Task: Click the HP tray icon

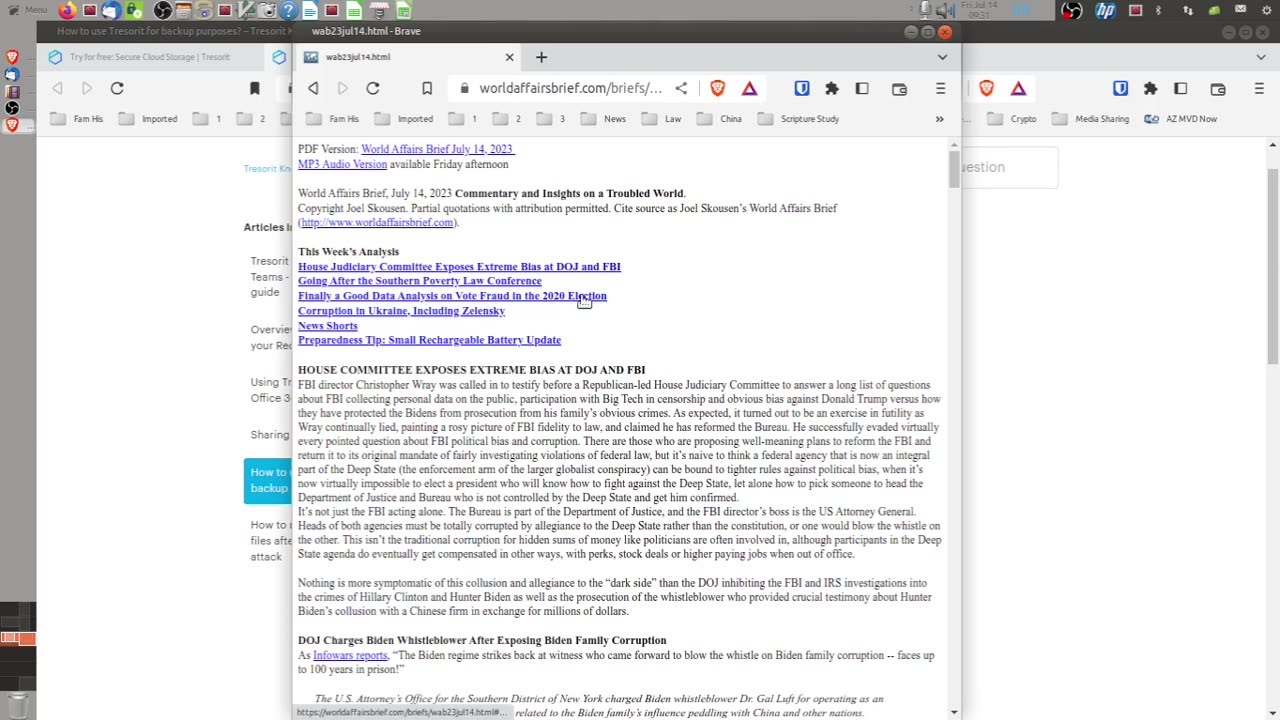Action: click(1105, 11)
